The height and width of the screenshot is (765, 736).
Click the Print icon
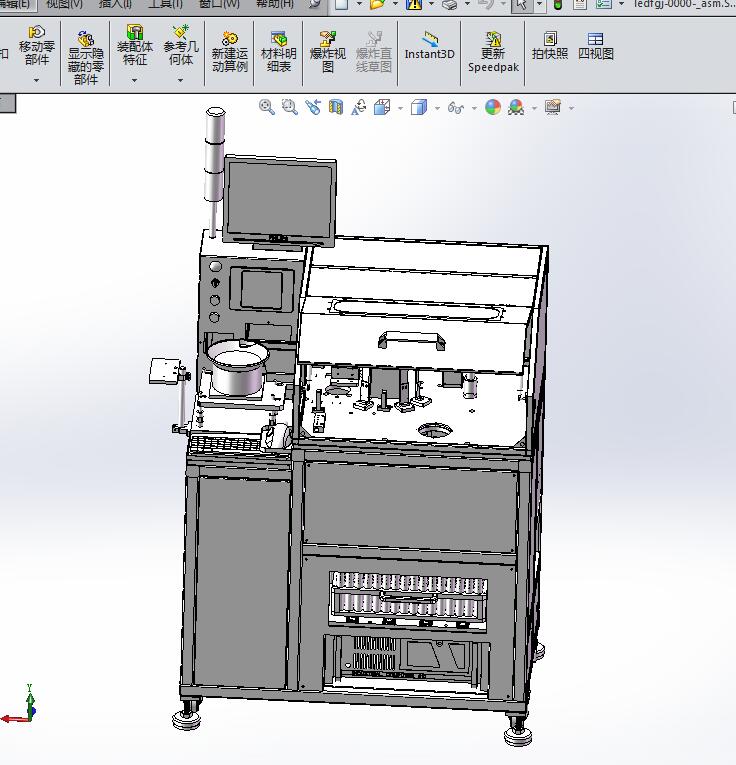coord(450,4)
